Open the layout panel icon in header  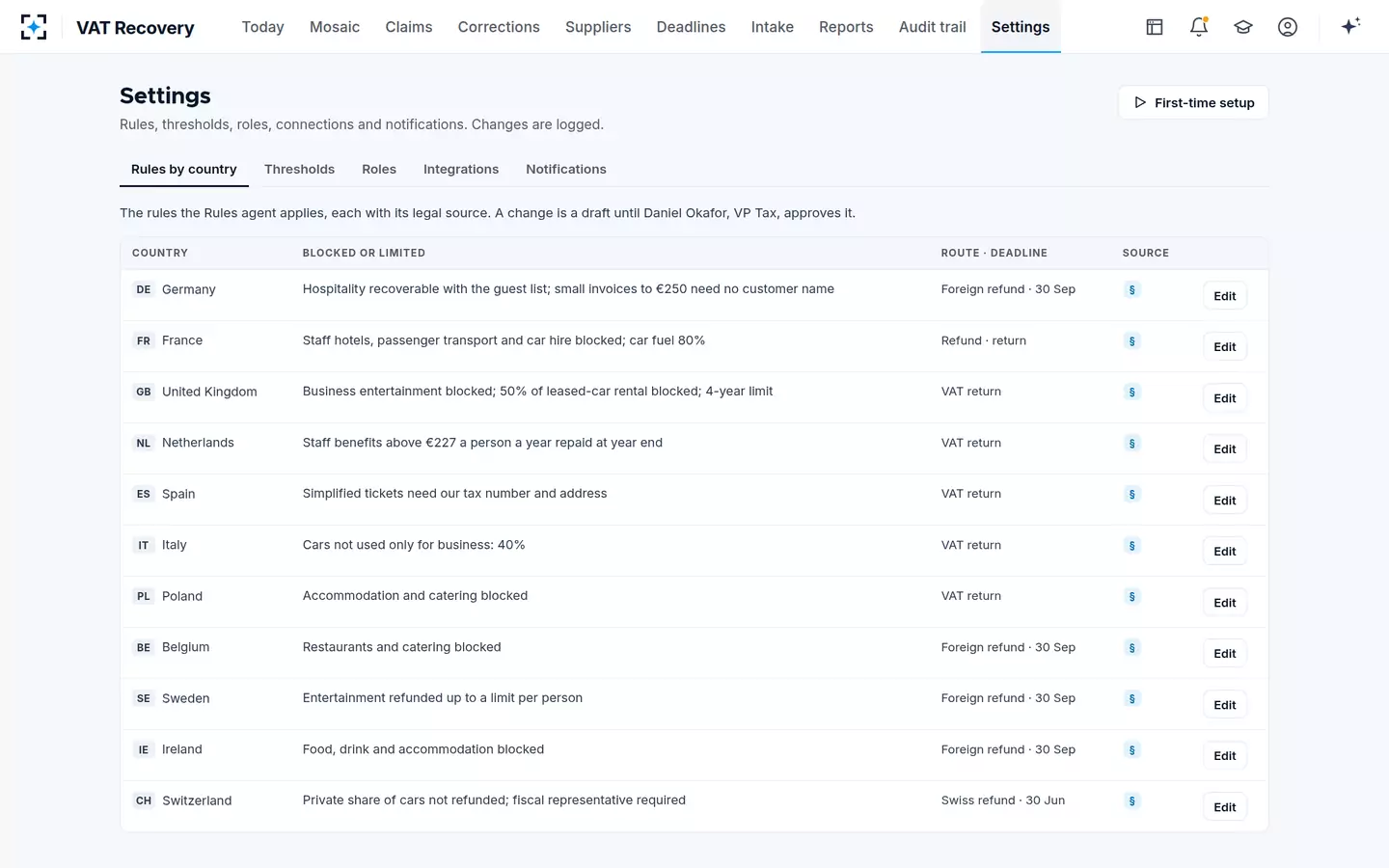(x=1155, y=27)
